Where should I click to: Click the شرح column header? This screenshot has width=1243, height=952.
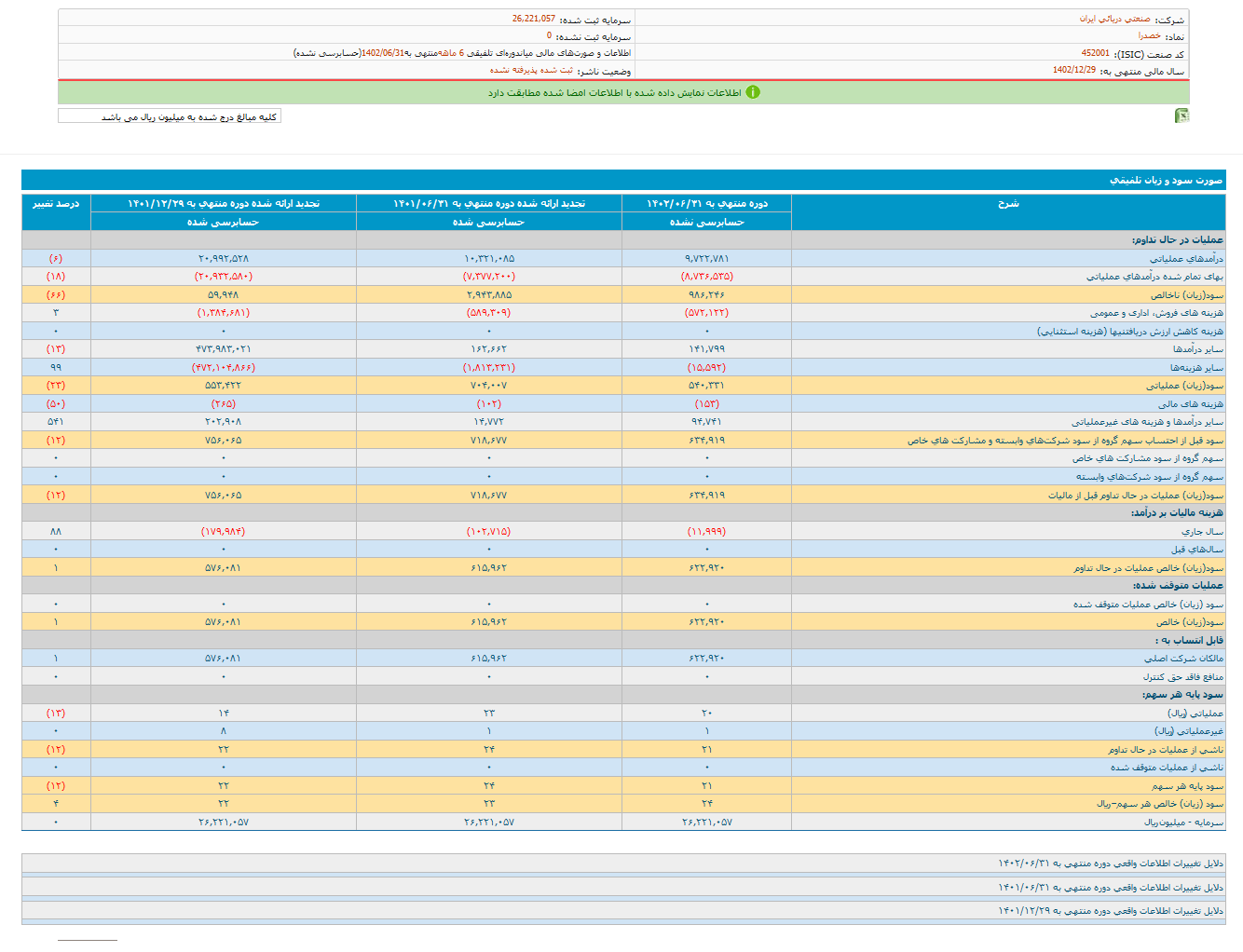(1008, 203)
